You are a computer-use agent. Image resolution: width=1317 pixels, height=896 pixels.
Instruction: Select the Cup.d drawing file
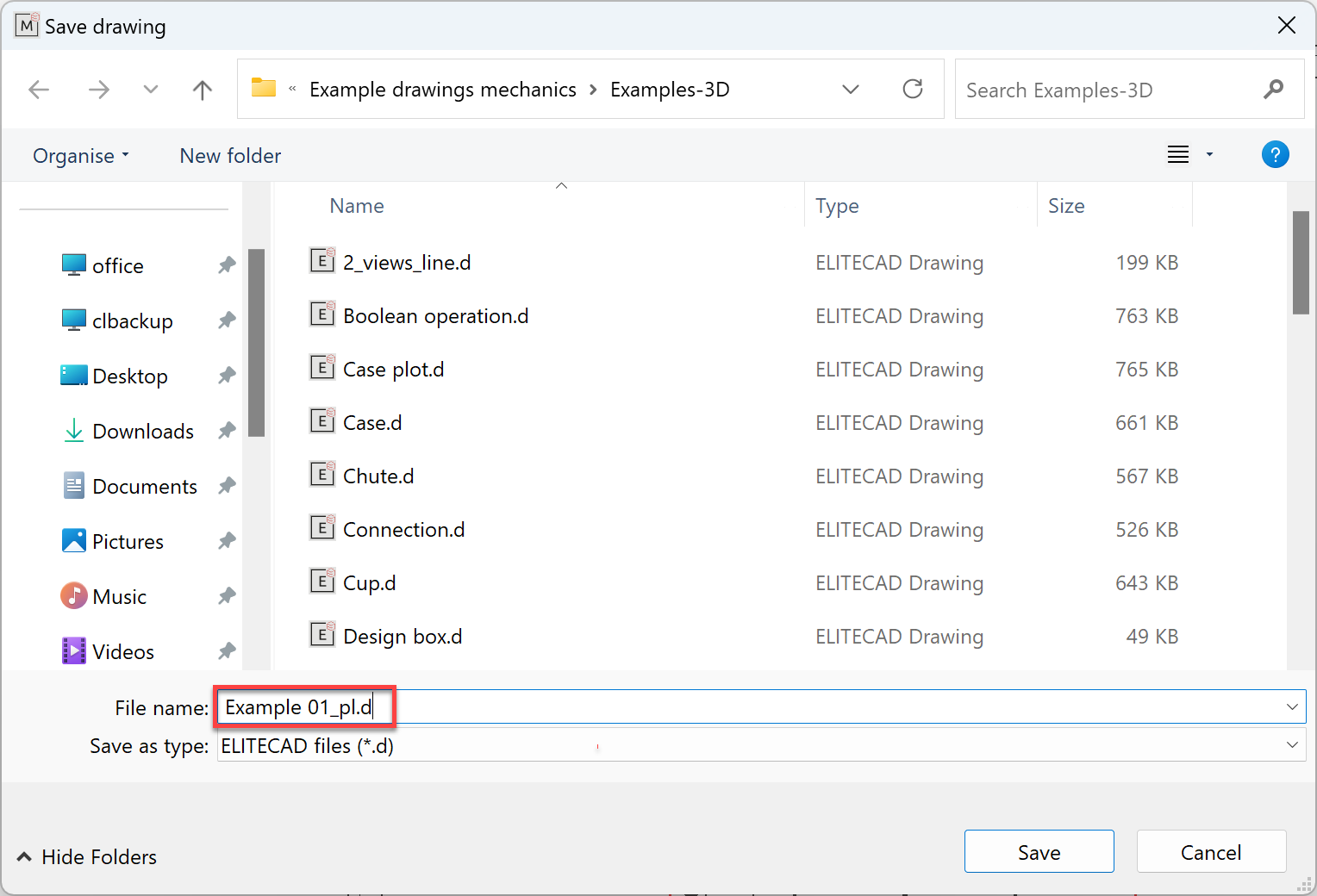[370, 583]
